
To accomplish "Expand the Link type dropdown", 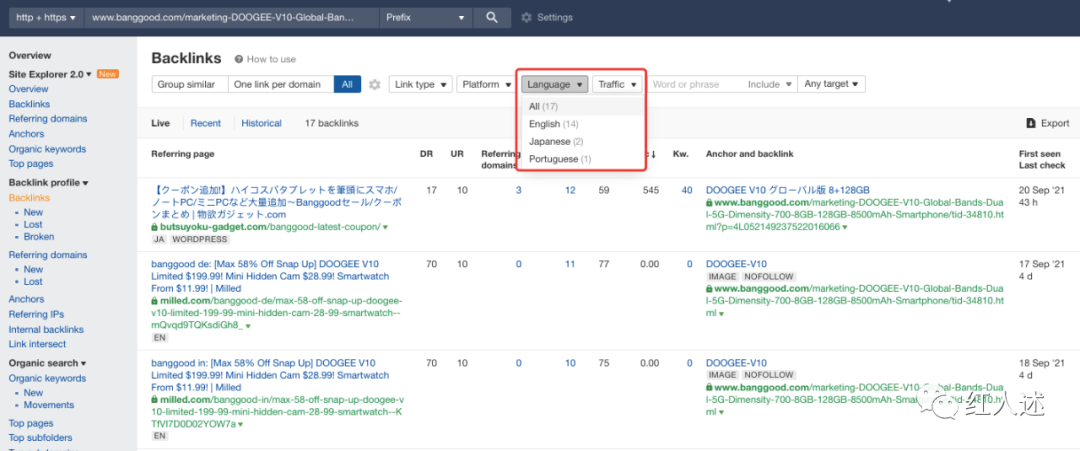I will pos(420,85).
